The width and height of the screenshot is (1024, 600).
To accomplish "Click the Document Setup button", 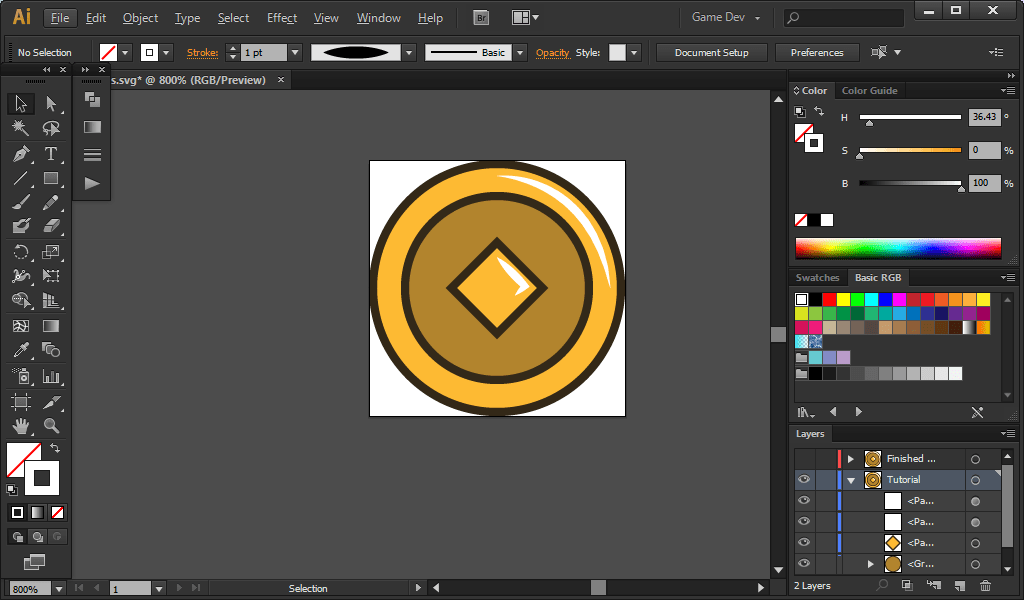I will pos(712,52).
